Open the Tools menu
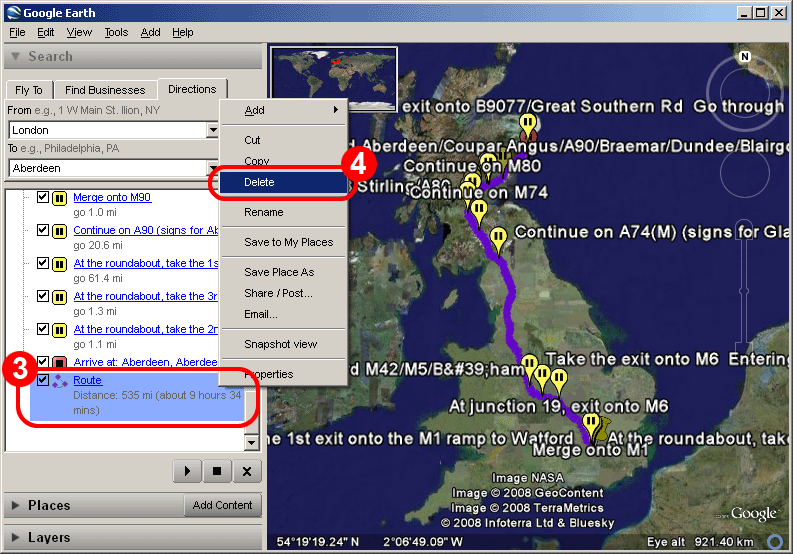The height and width of the screenshot is (554, 793). [x=116, y=32]
